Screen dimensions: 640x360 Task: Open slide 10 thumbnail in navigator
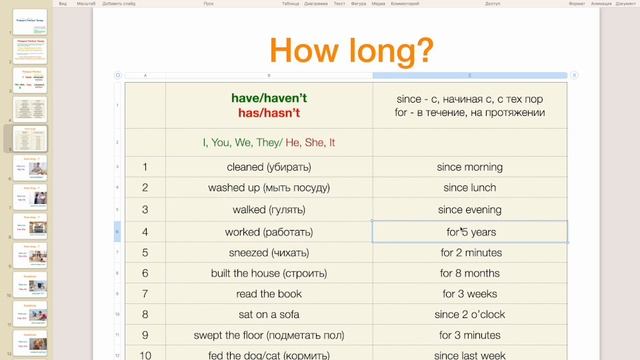30,284
